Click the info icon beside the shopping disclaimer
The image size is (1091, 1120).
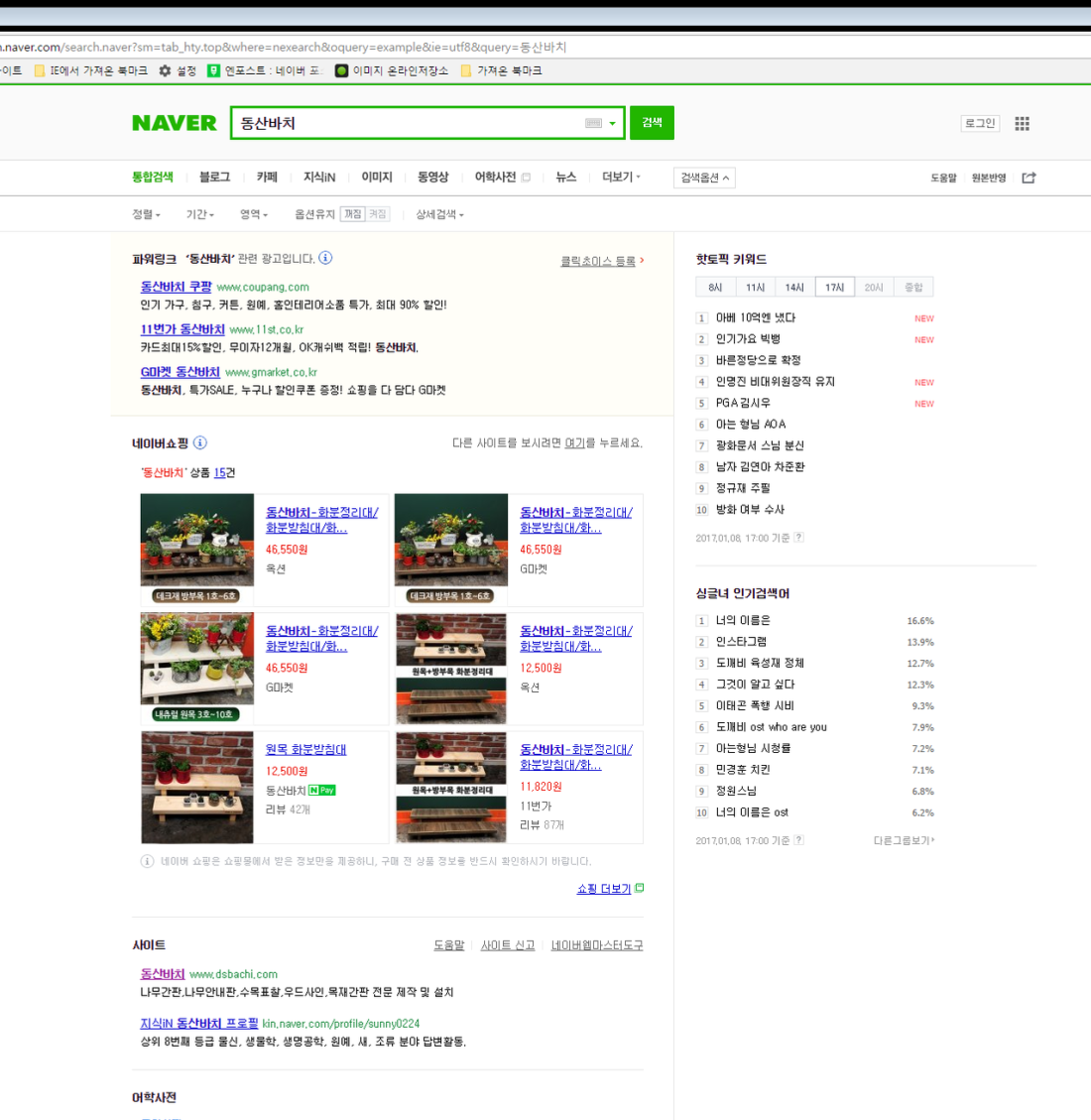[147, 861]
